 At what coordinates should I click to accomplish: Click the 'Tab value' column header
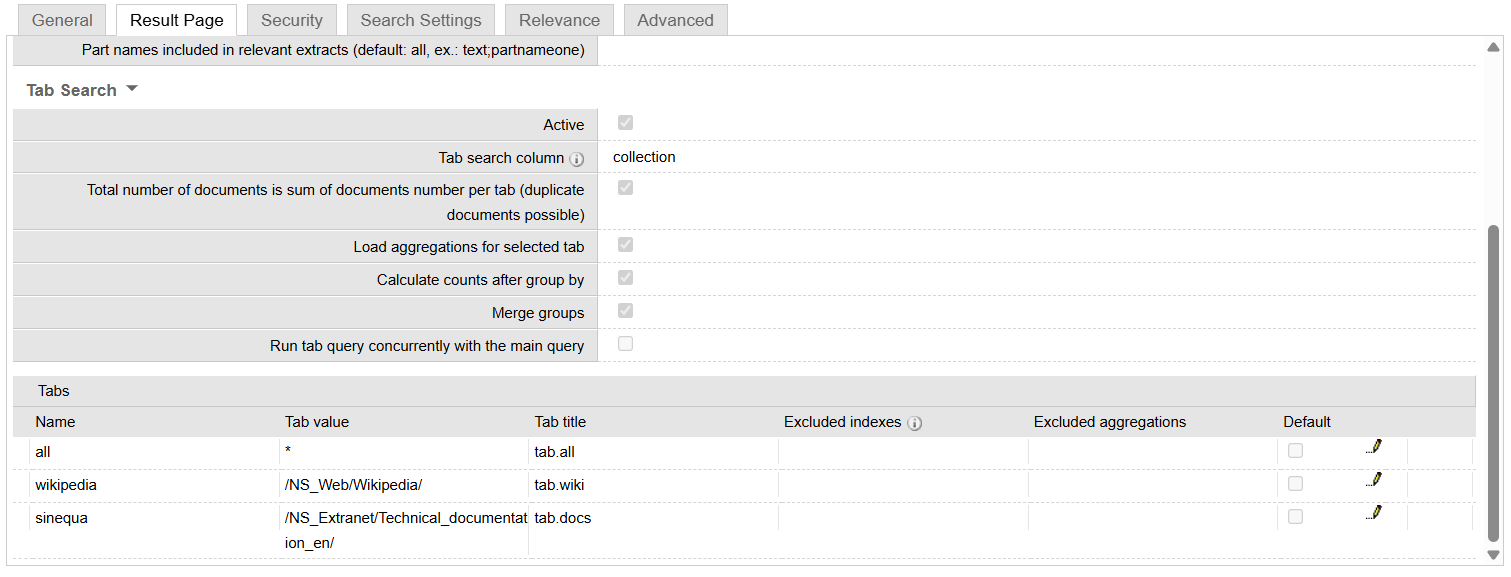[317, 422]
